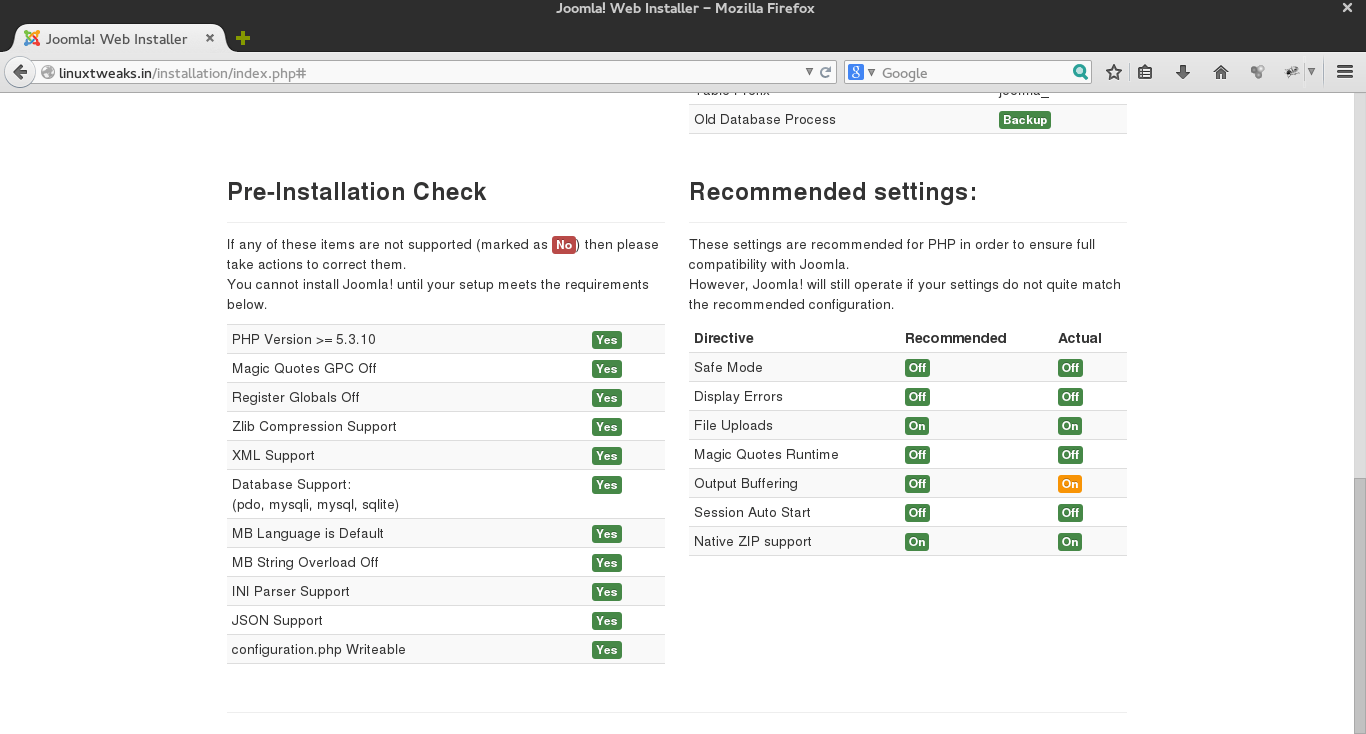This screenshot has height=734, width=1366.
Task: Click the Backup badge for Old Database Process
Action: click(x=1025, y=120)
